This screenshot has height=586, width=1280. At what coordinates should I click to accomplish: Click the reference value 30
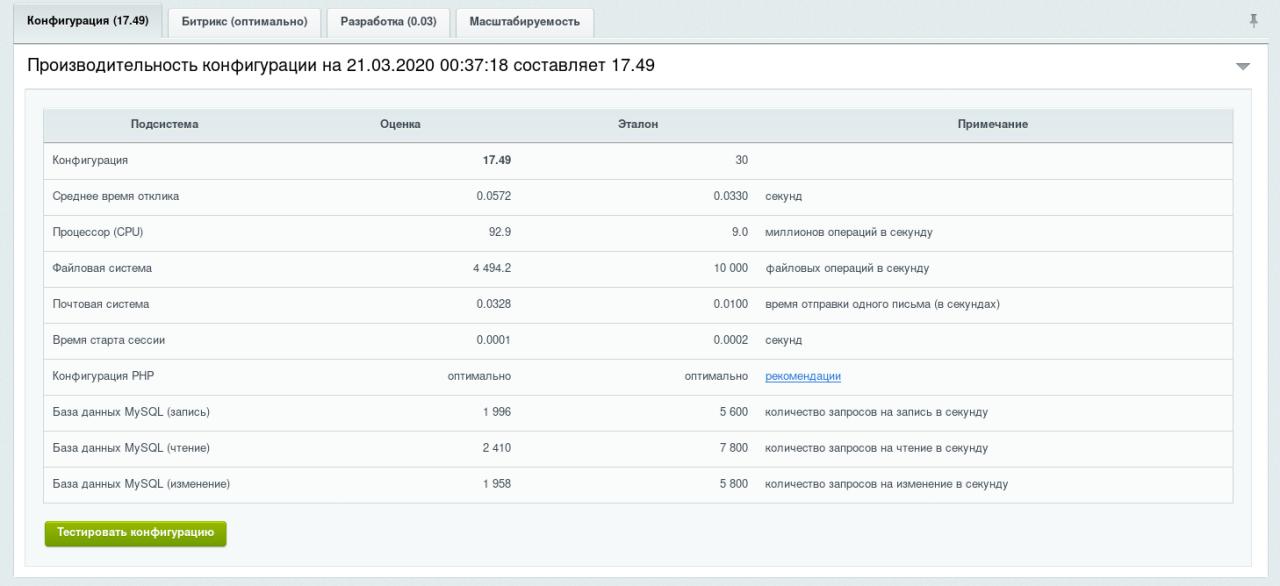point(741,160)
